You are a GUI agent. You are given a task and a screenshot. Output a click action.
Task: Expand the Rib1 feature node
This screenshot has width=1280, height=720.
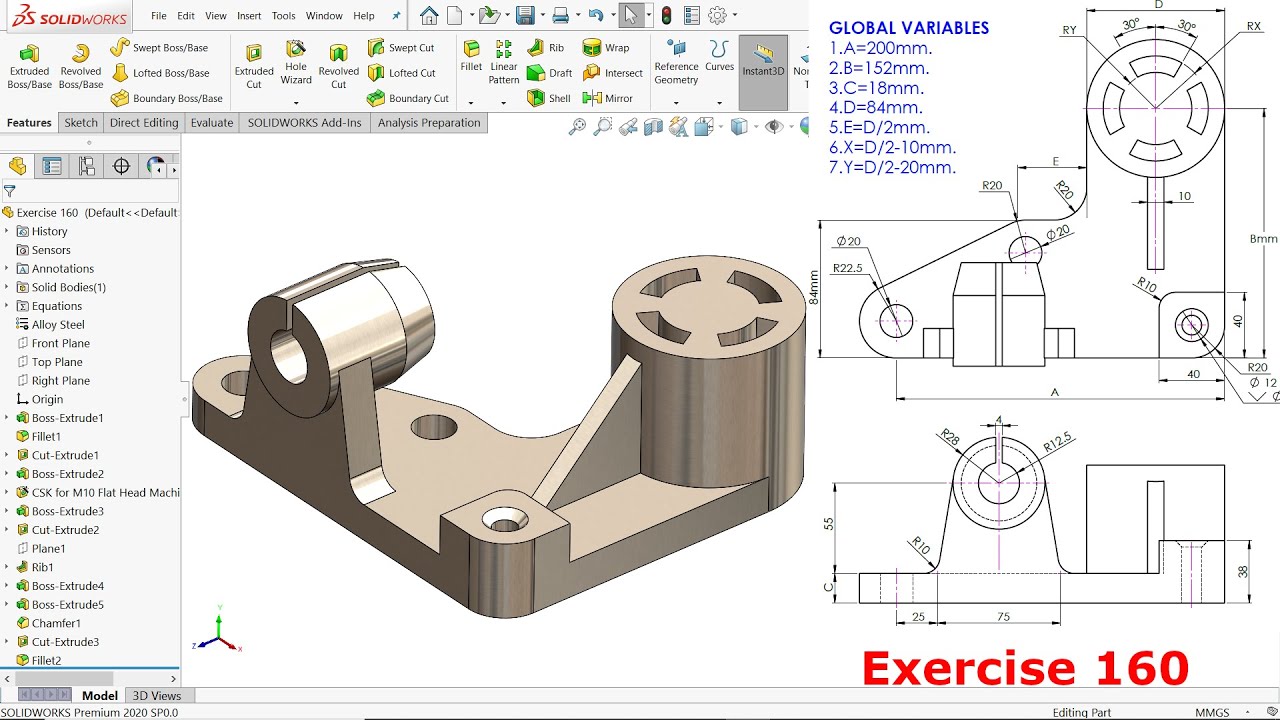(6, 567)
